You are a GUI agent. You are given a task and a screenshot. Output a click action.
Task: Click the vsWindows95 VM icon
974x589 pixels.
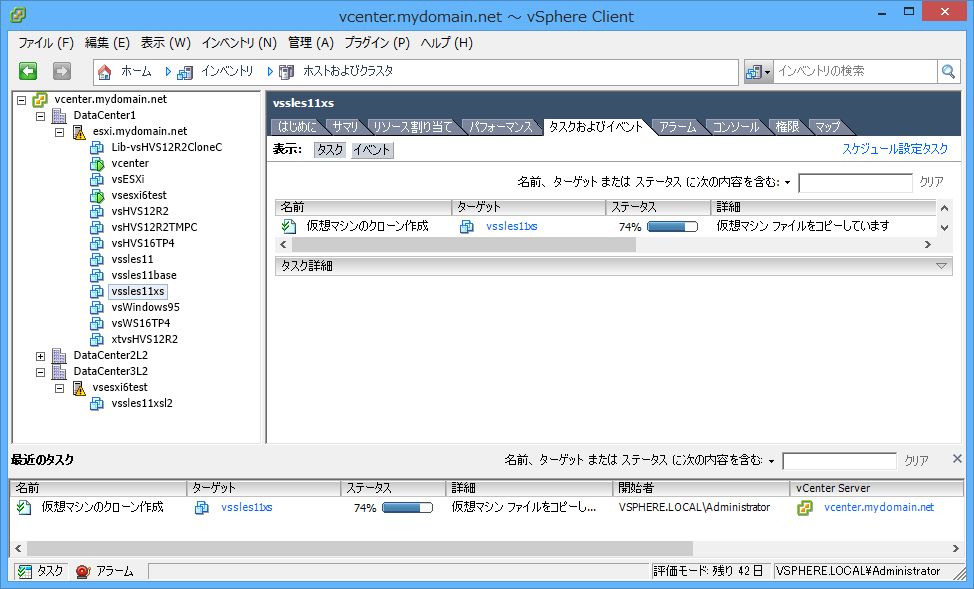97,308
